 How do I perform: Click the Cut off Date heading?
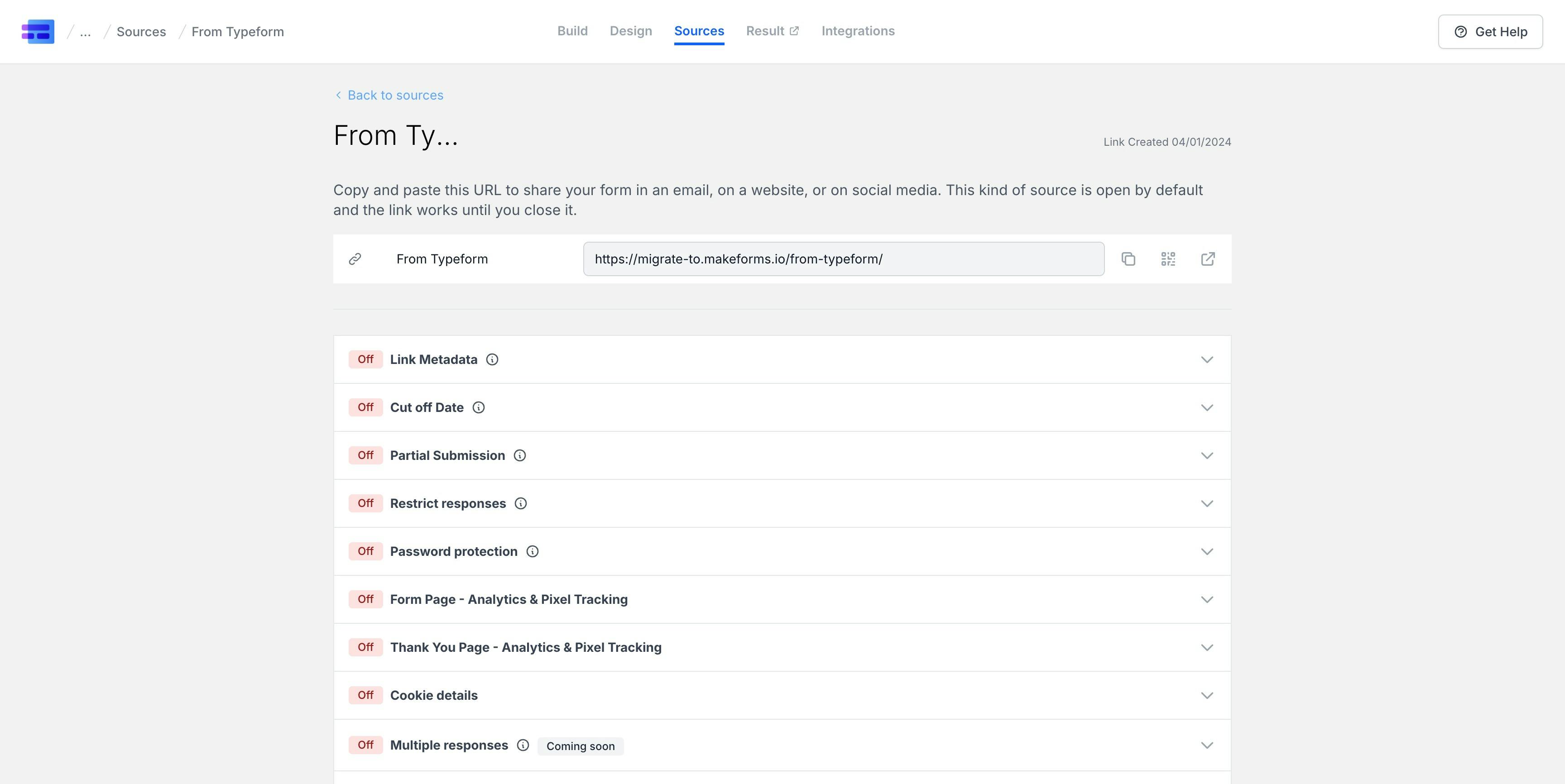pyautogui.click(x=427, y=407)
